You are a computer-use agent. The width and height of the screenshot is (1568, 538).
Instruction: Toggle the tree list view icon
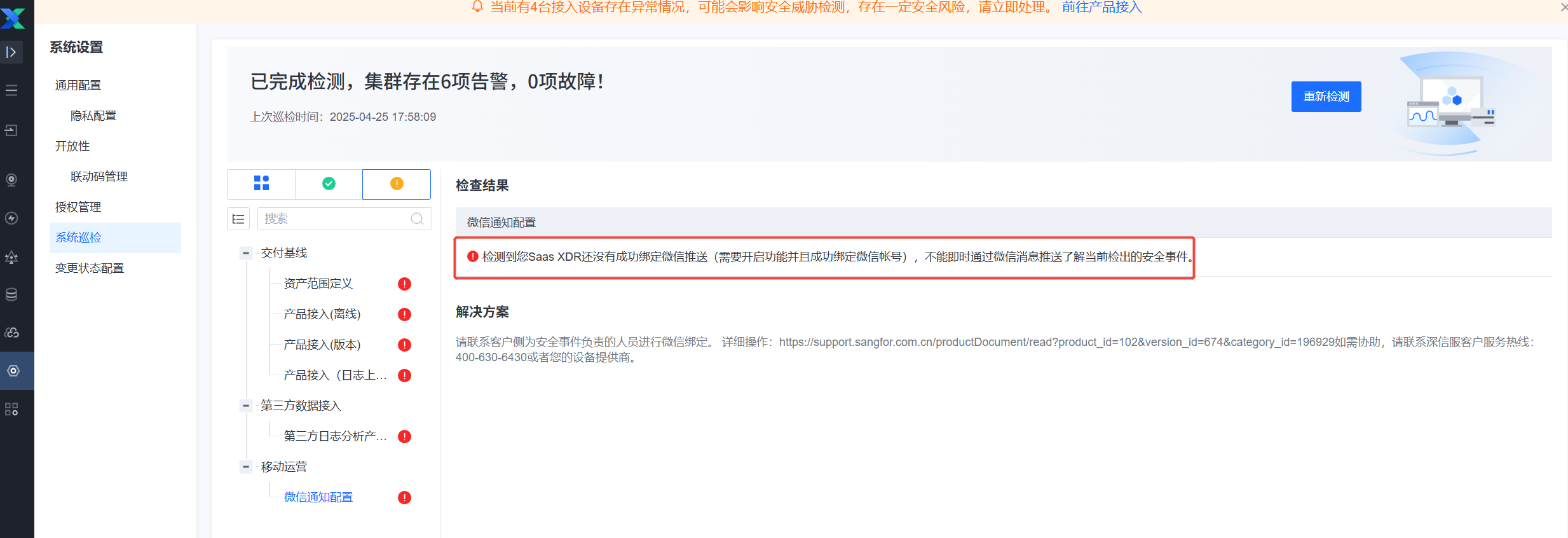coord(238,219)
